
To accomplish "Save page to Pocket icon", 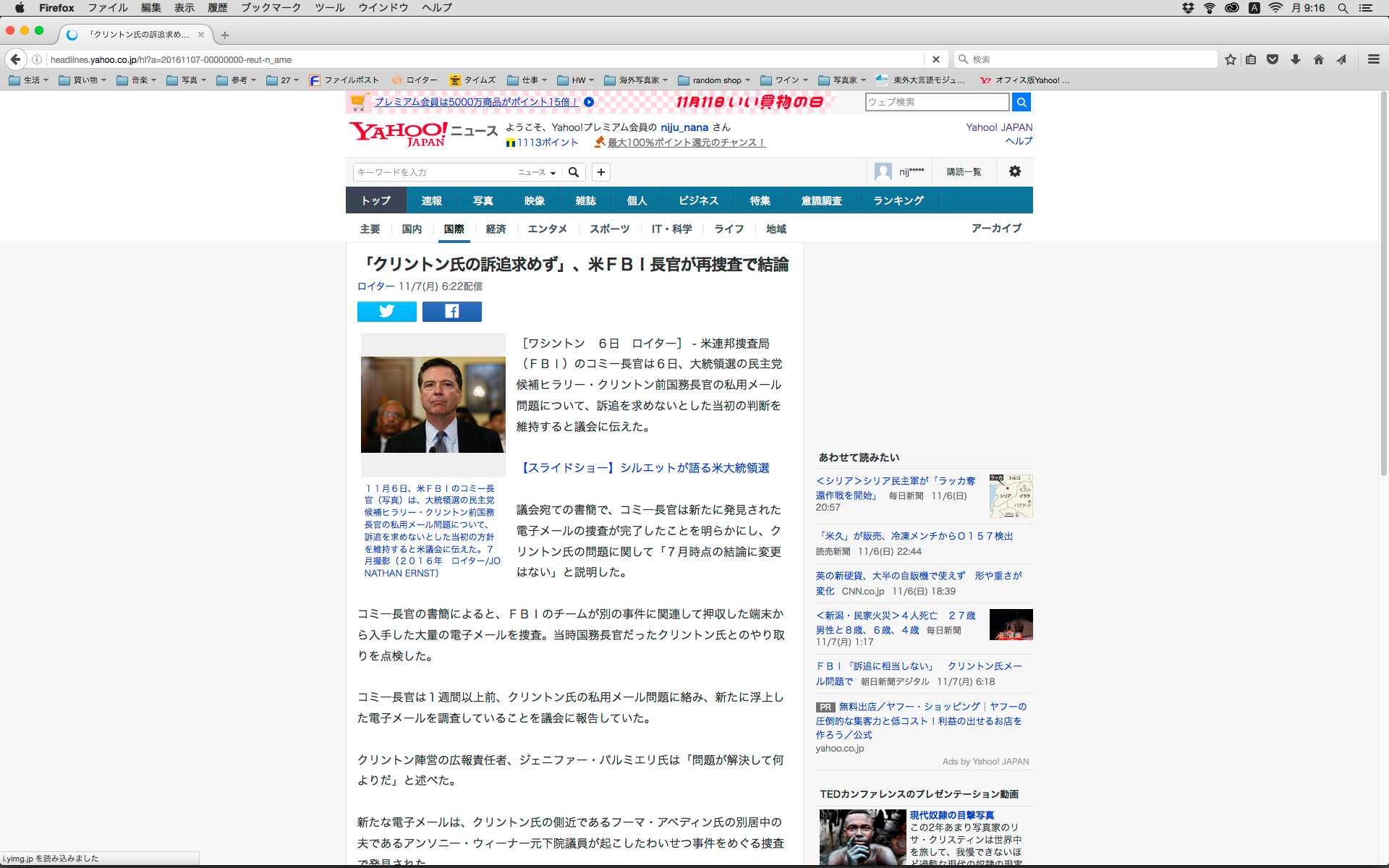I will coord(1273,59).
